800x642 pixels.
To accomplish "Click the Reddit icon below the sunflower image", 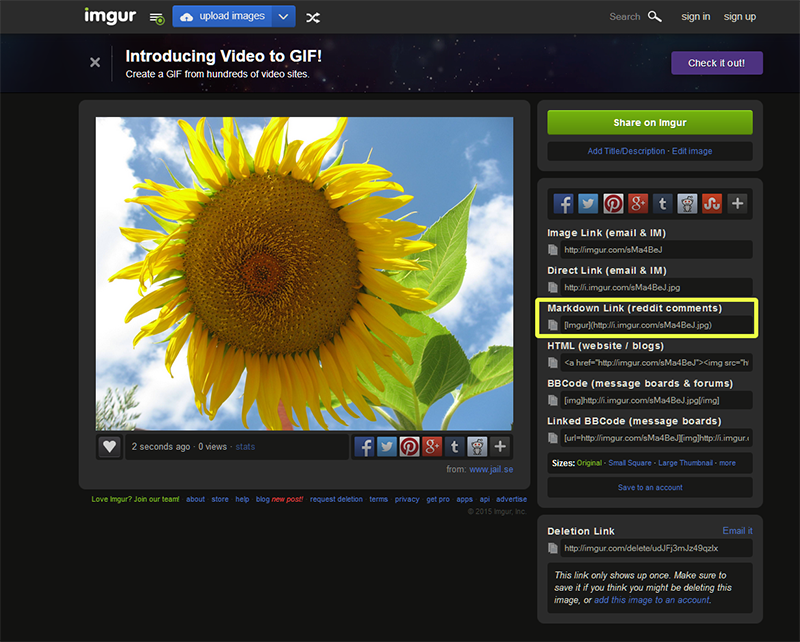I will [477, 447].
